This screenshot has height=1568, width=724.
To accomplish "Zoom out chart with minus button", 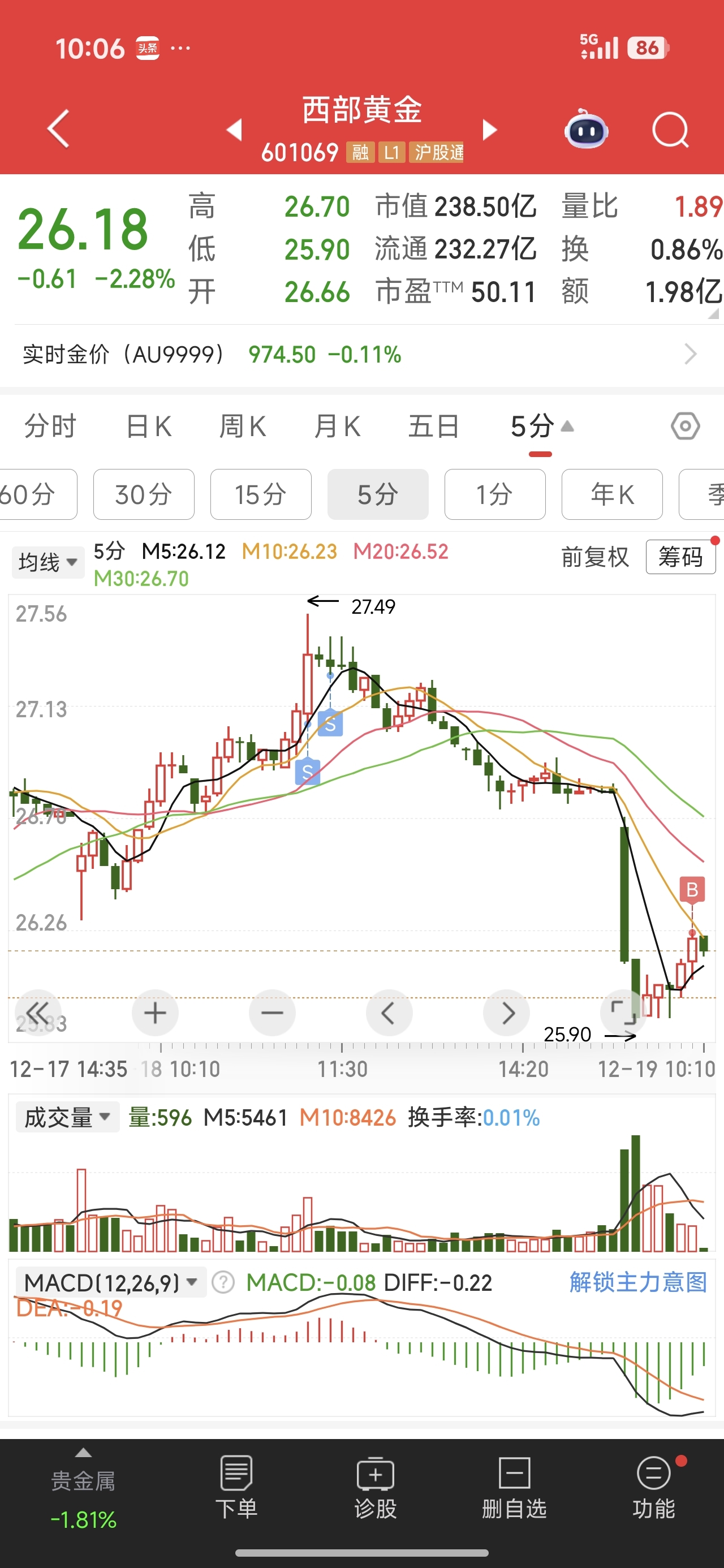I will 271,1013.
